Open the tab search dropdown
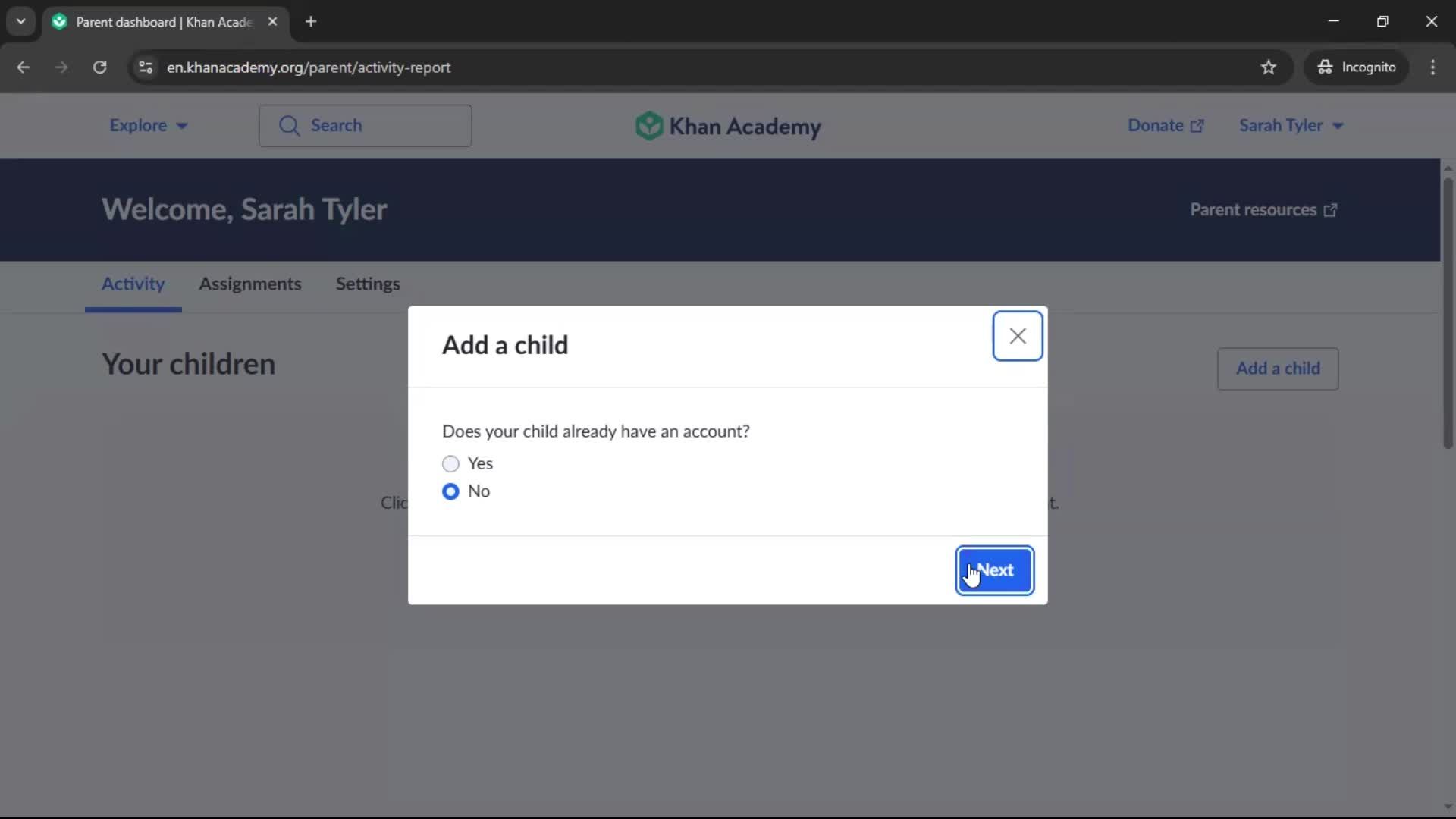The width and height of the screenshot is (1456, 819). tap(20, 22)
